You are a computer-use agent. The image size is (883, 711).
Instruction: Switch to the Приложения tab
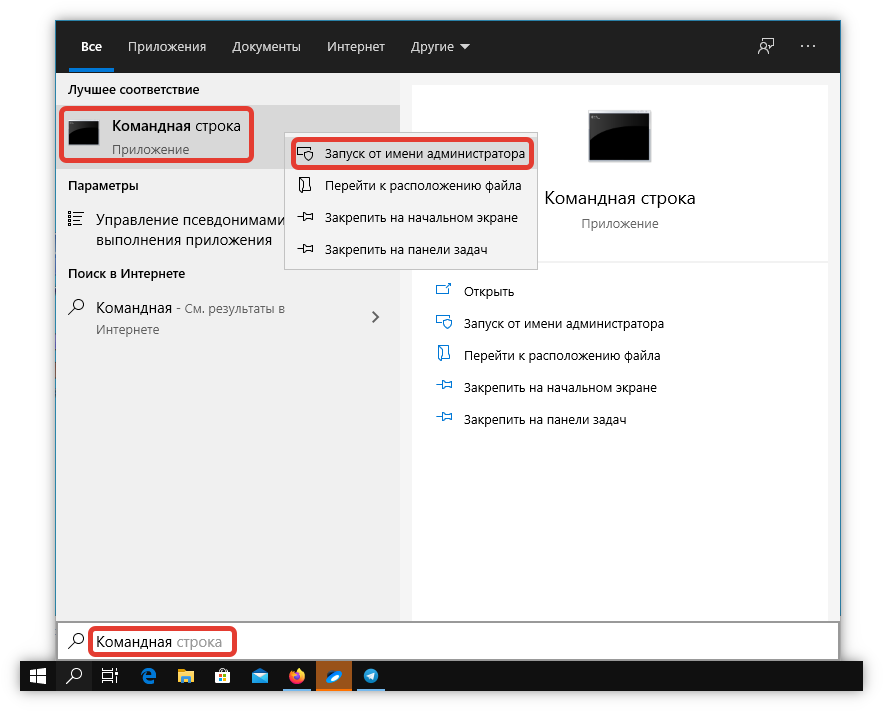point(167,47)
